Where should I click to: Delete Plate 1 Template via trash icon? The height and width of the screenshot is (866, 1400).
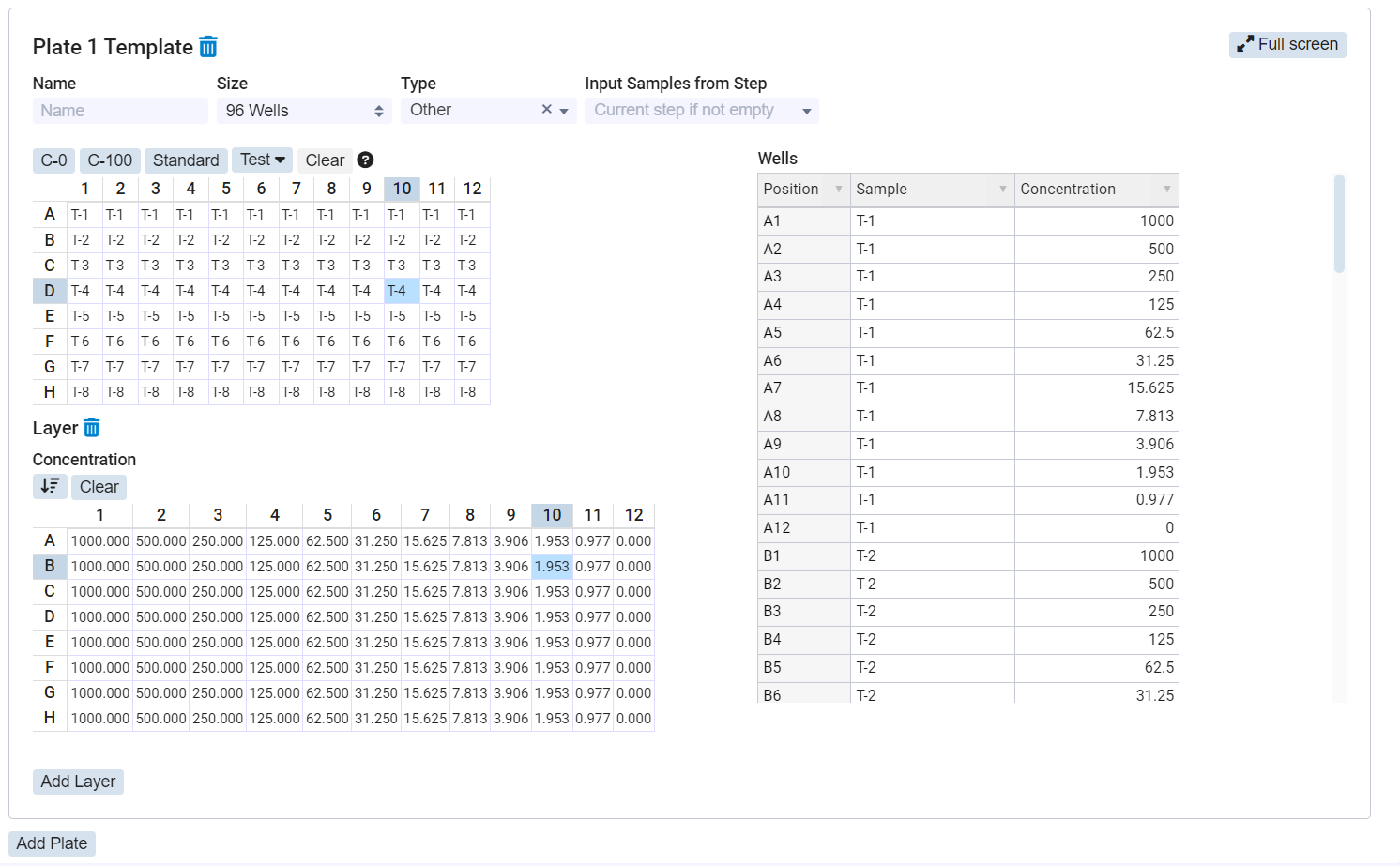coord(208,47)
